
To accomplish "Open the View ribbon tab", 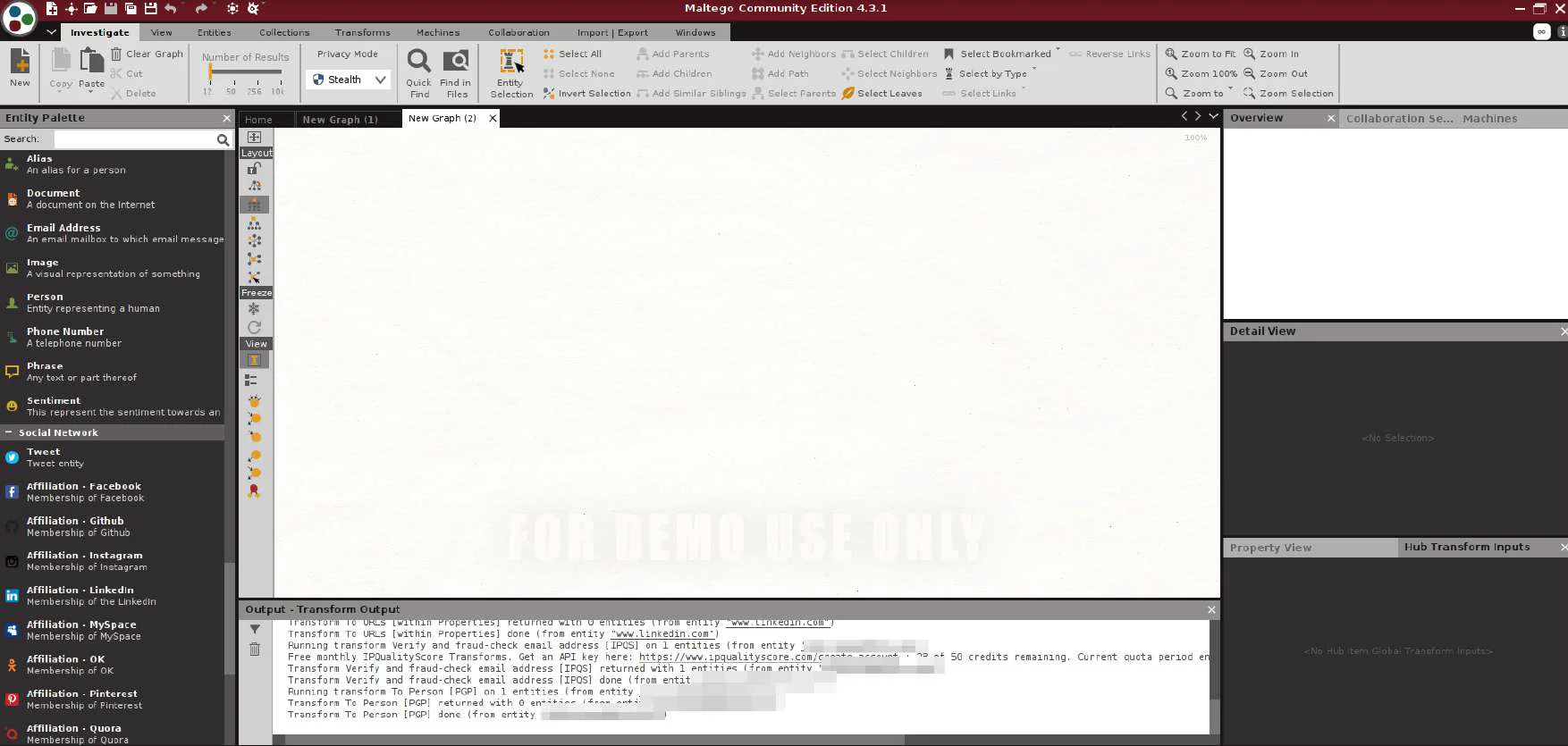I will 162,32.
